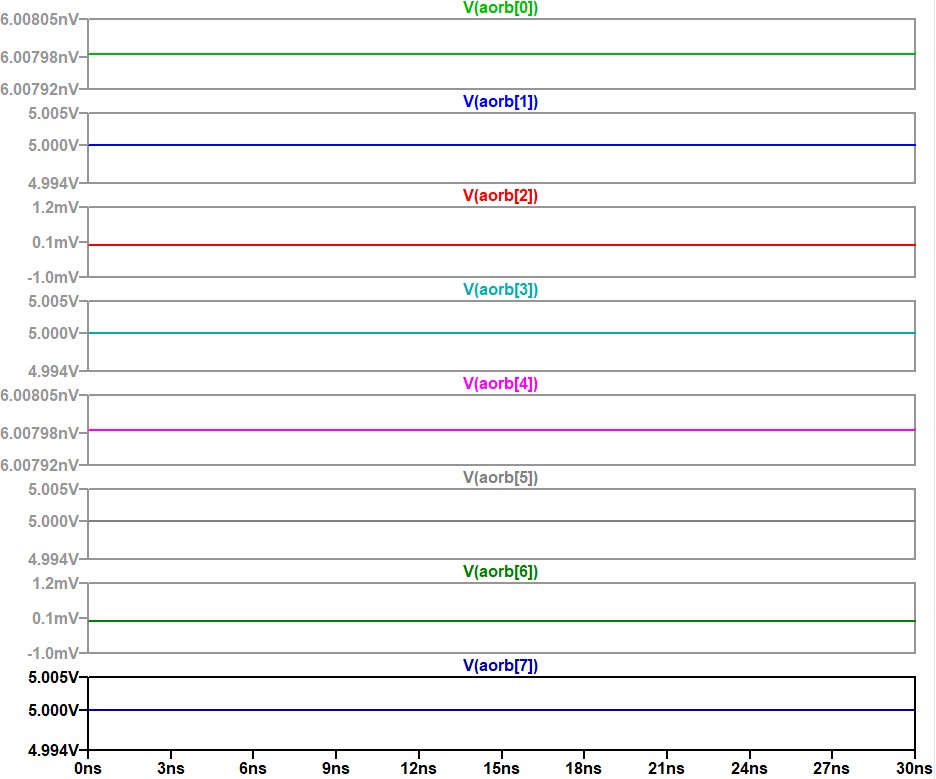Click the gray V(aorb[5]) waveform line
Image resolution: width=936 pixels, height=779 pixels.
pos(501,521)
